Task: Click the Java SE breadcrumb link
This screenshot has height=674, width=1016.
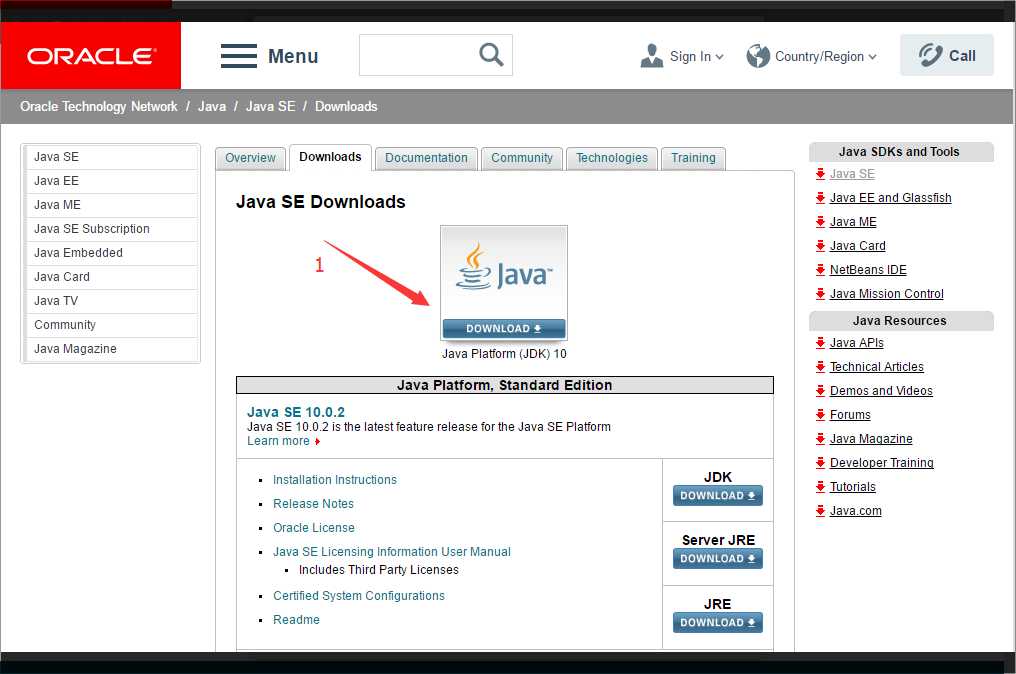Action: (x=270, y=106)
